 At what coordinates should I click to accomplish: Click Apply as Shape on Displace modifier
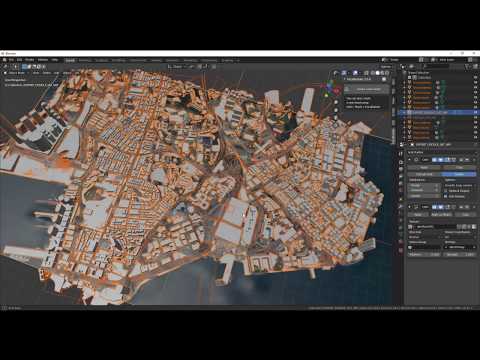point(441,215)
